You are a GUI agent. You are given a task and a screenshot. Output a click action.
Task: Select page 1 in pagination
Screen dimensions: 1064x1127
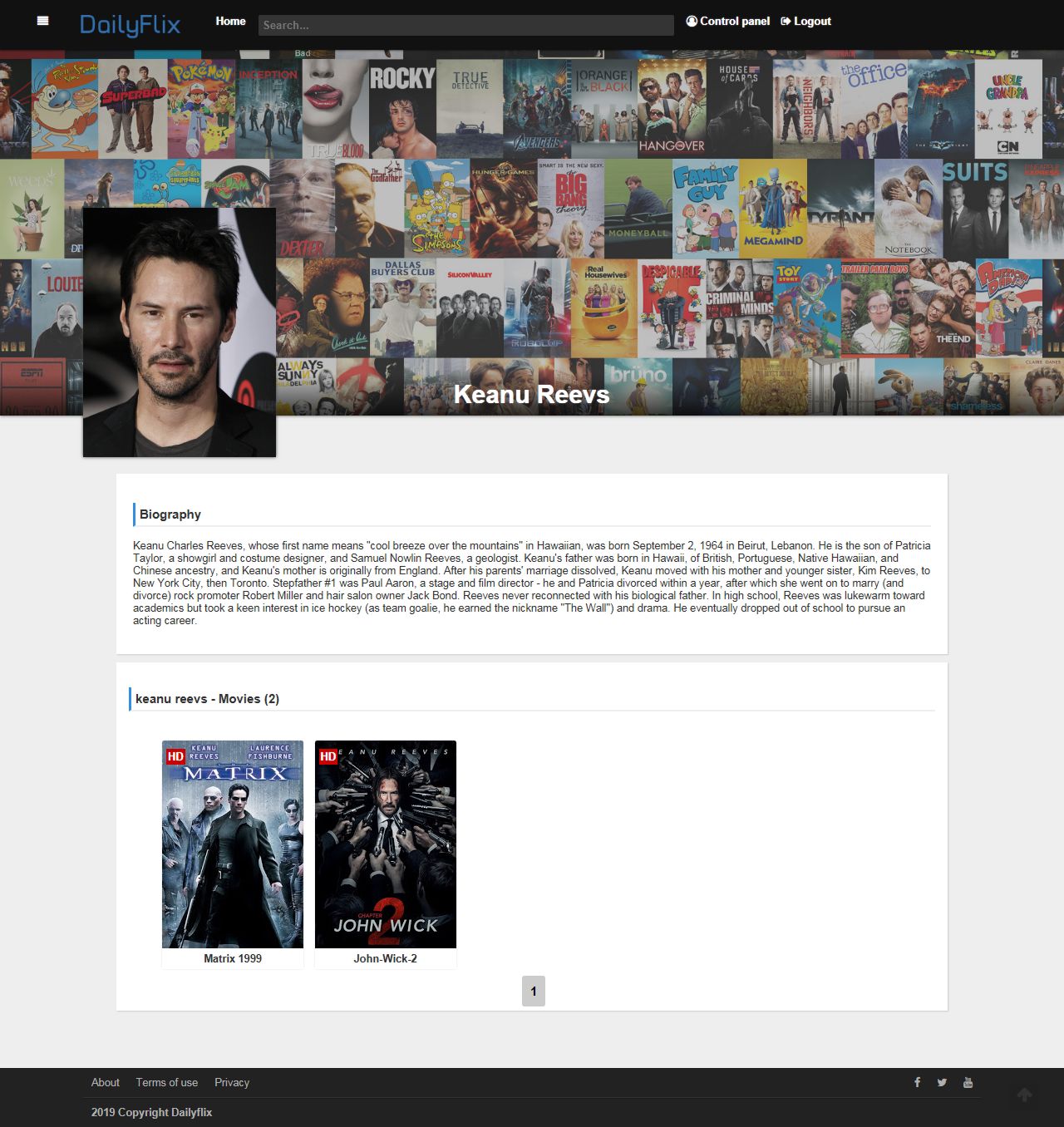point(534,991)
